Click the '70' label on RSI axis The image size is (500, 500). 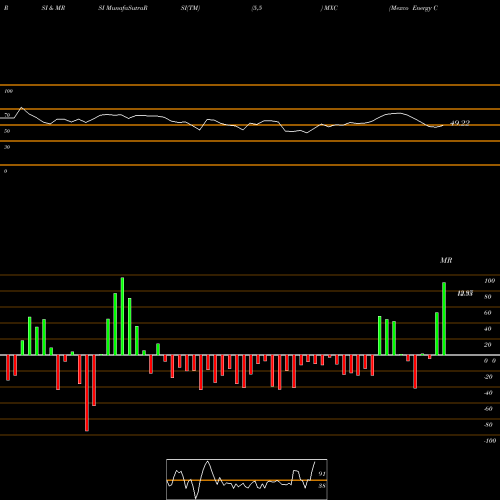(x=7, y=115)
